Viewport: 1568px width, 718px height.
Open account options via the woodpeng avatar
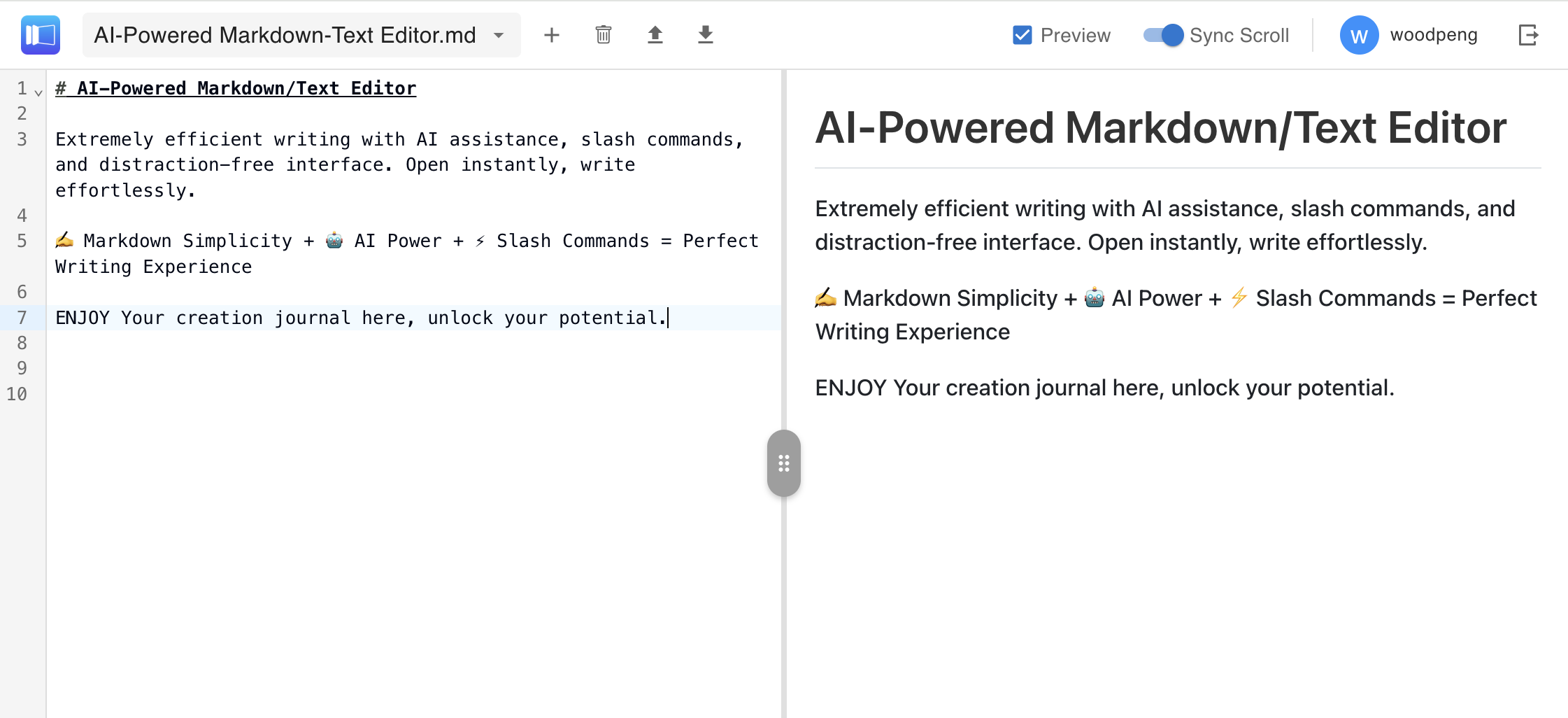[1358, 34]
